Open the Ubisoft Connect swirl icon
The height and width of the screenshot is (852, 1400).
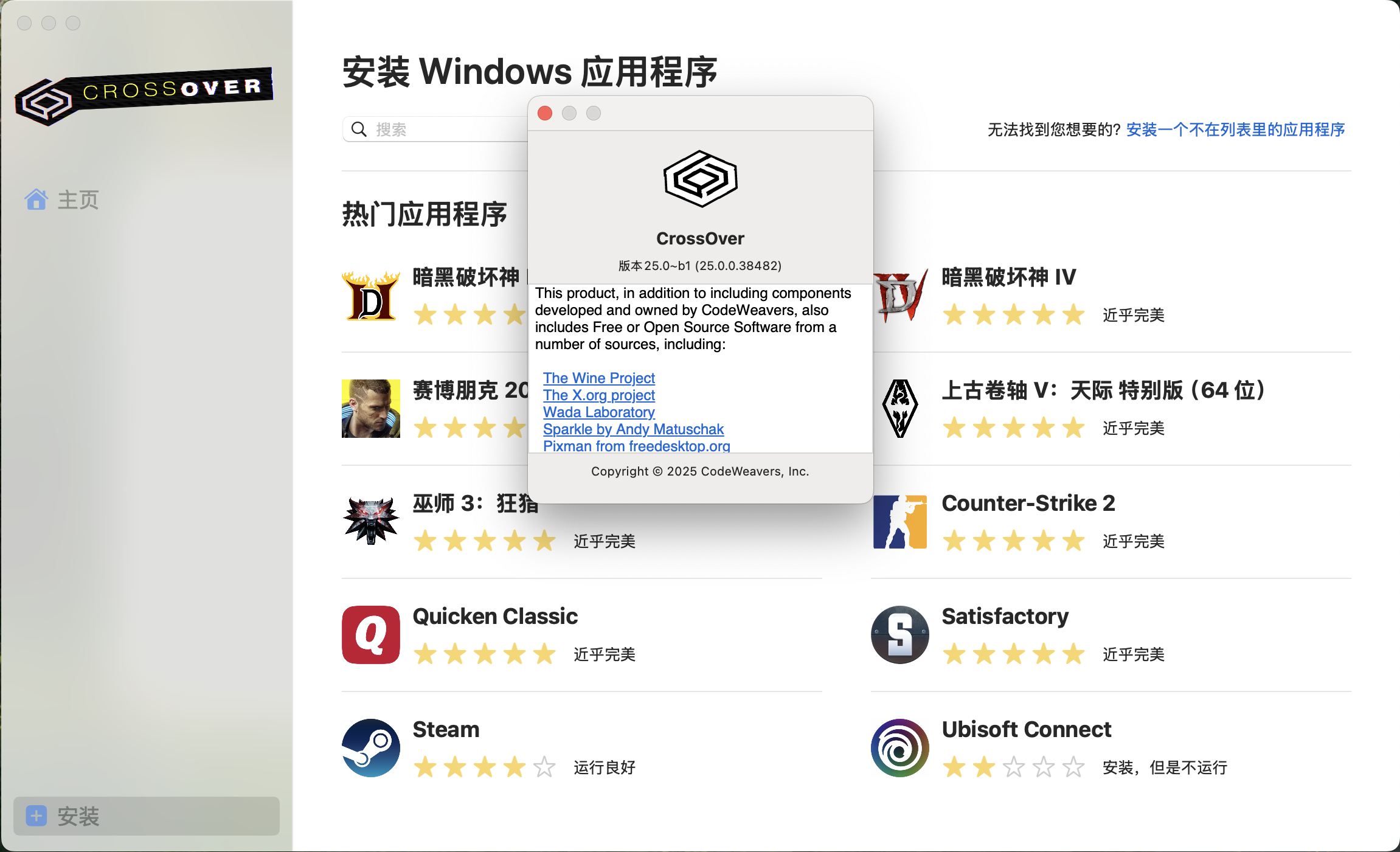click(900, 747)
